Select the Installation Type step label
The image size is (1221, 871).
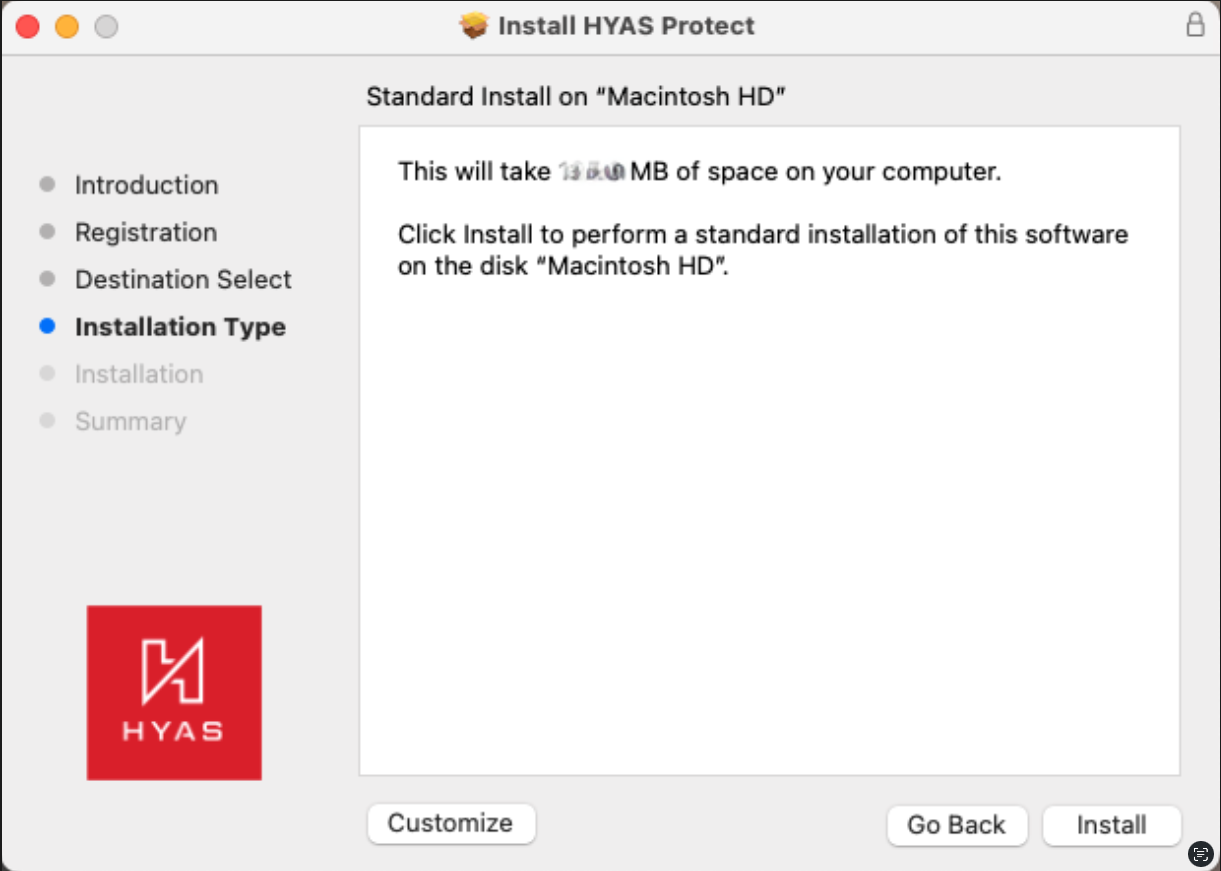pyautogui.click(x=180, y=327)
